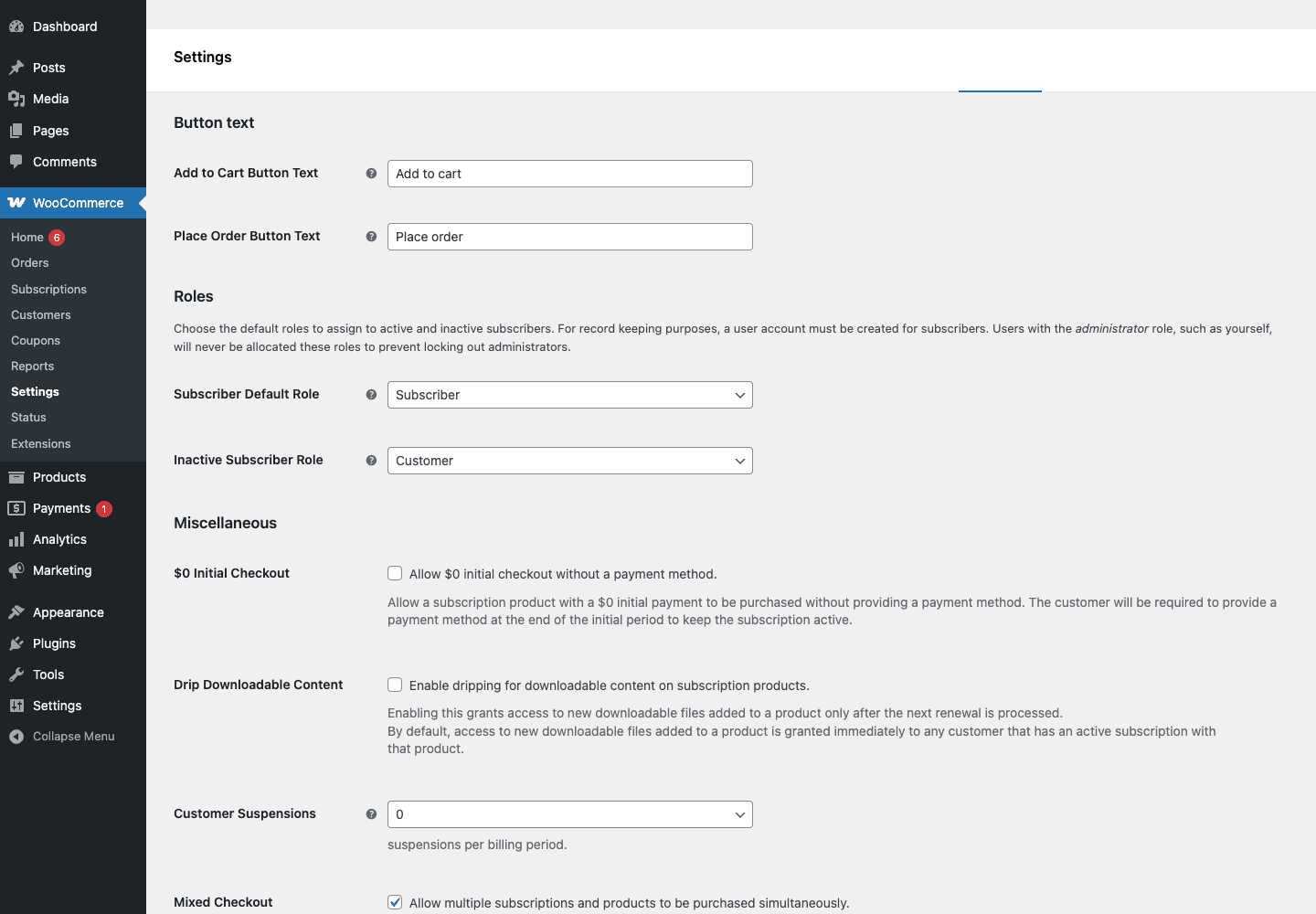Click the WooCommerce logo icon
Screen dimensions: 1316x914
(16, 203)
